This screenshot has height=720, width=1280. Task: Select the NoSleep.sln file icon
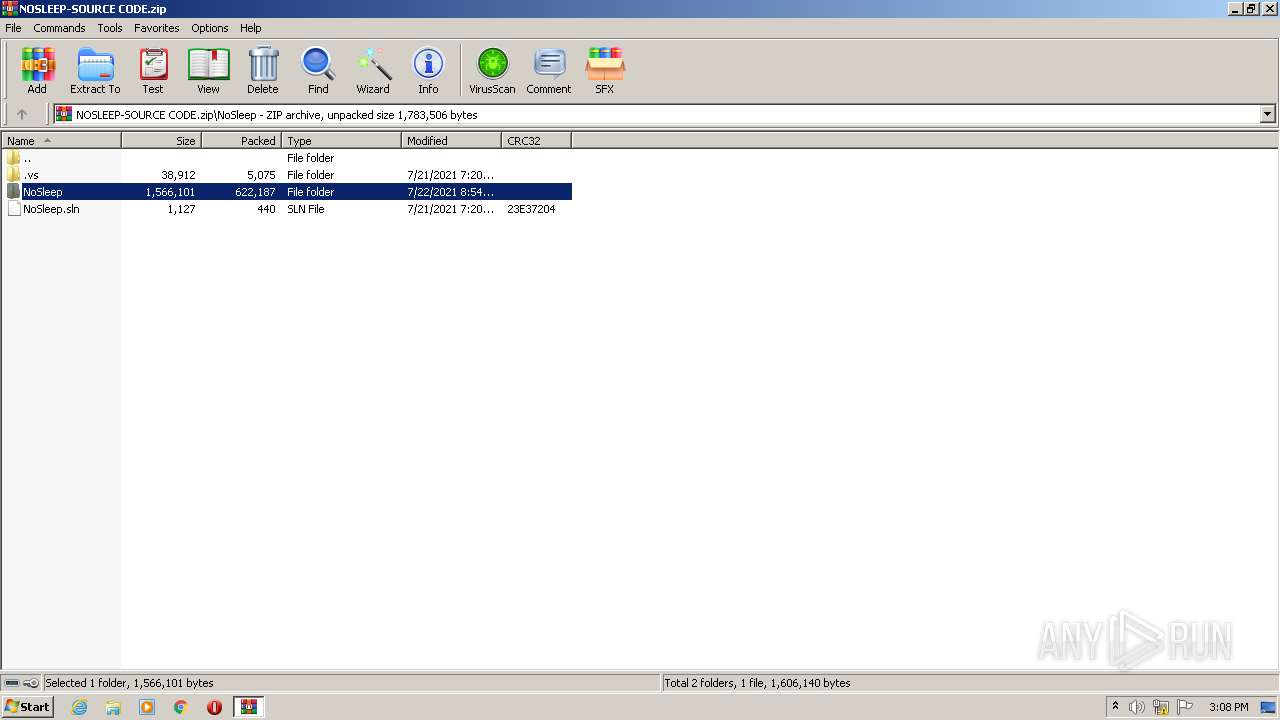[x=13, y=209]
